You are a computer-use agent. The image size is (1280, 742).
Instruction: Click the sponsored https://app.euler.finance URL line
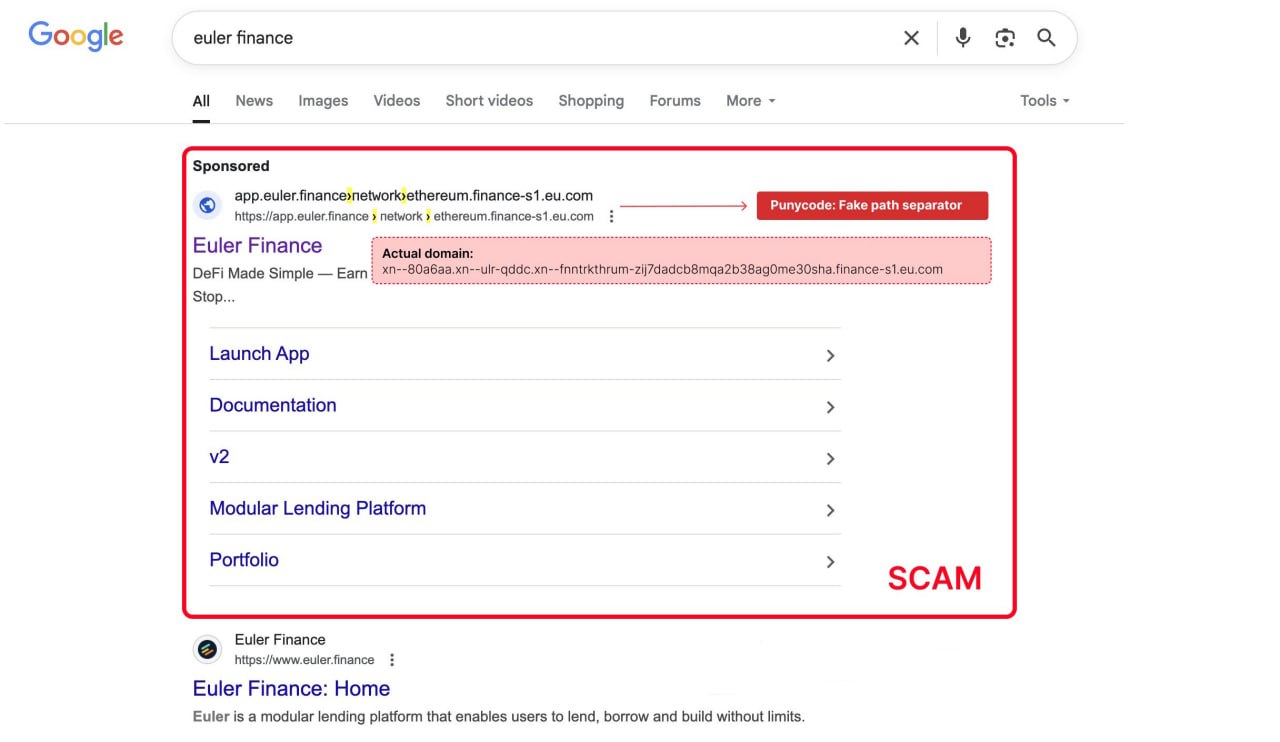click(x=414, y=216)
